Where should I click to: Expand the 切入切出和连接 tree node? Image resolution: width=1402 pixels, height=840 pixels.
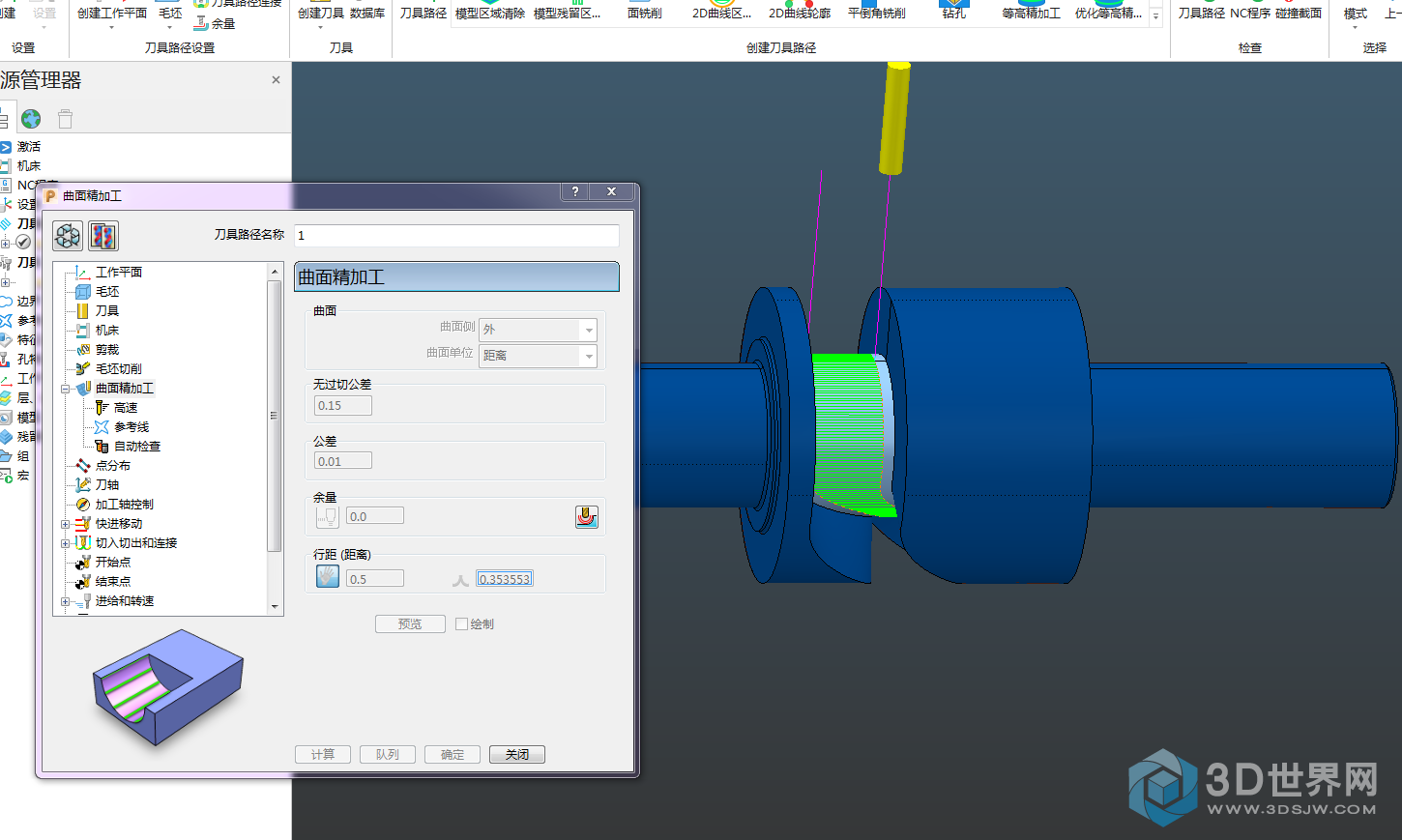(66, 543)
